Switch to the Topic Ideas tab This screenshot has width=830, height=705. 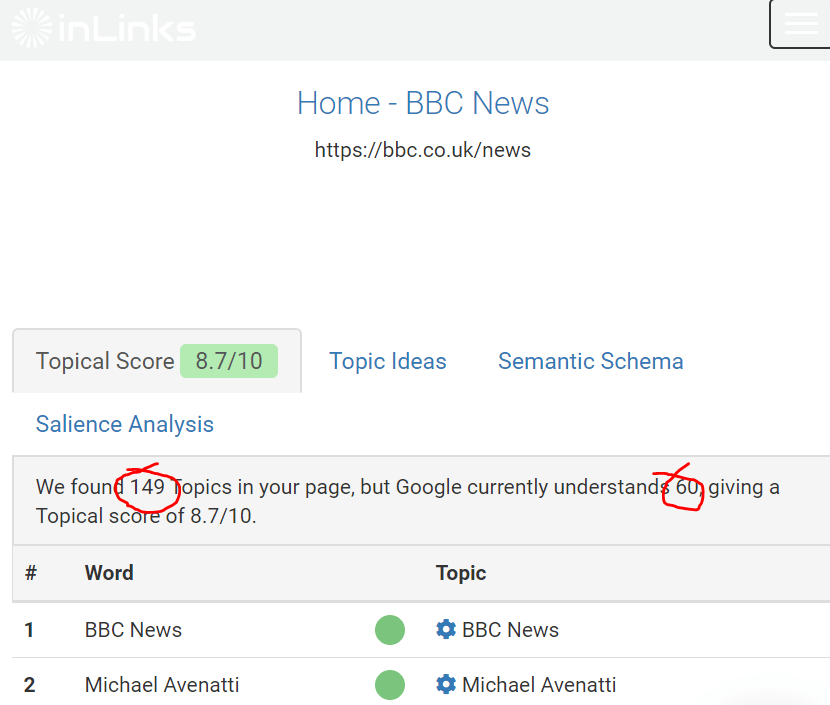[x=387, y=361]
